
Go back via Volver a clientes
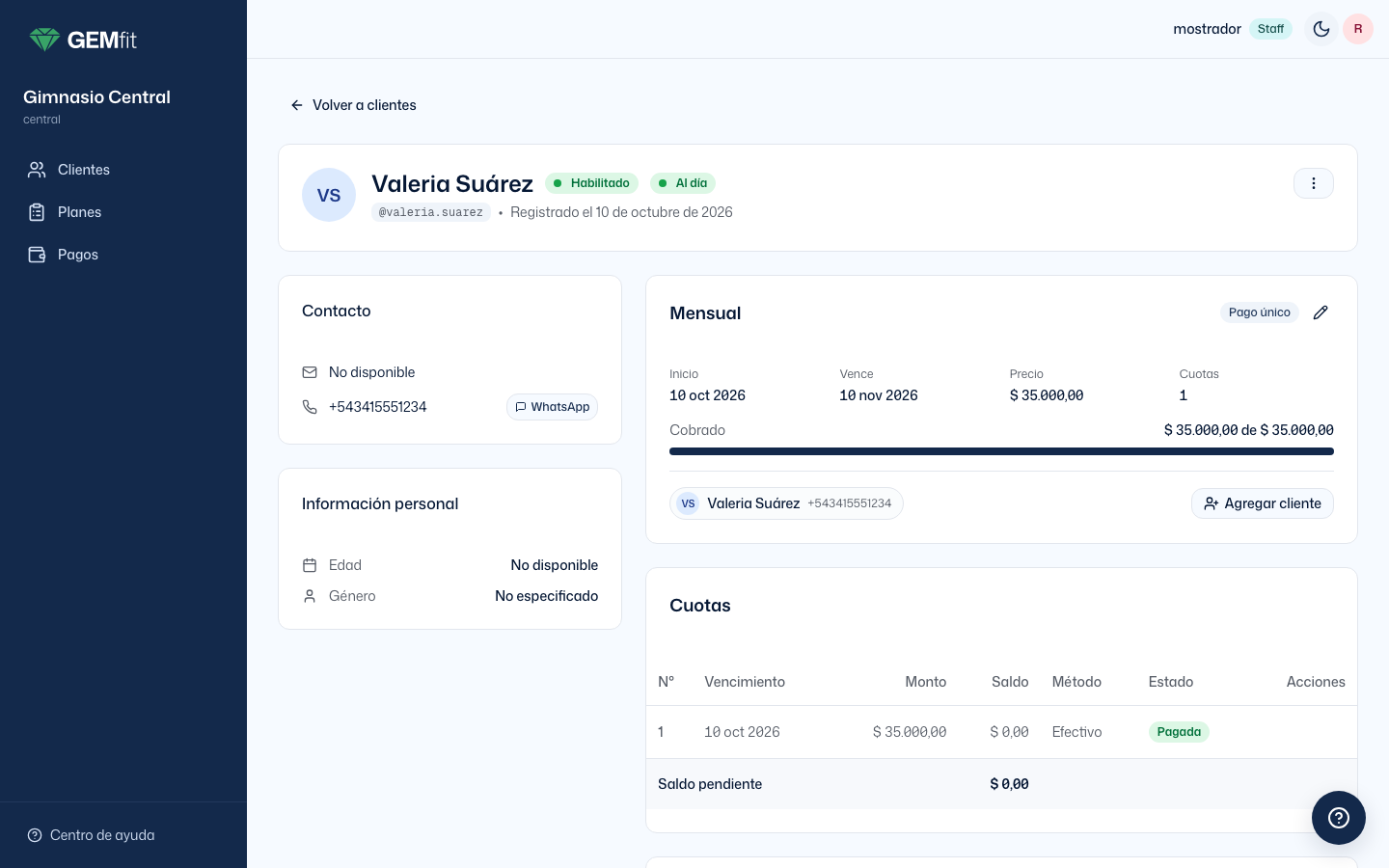tap(353, 105)
